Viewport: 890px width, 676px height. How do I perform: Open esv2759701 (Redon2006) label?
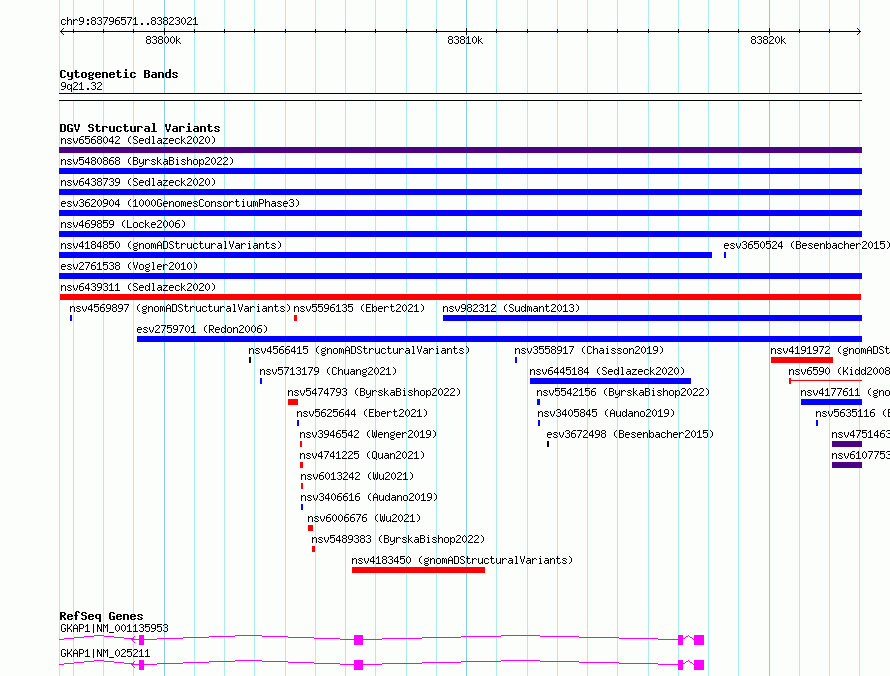click(x=202, y=329)
